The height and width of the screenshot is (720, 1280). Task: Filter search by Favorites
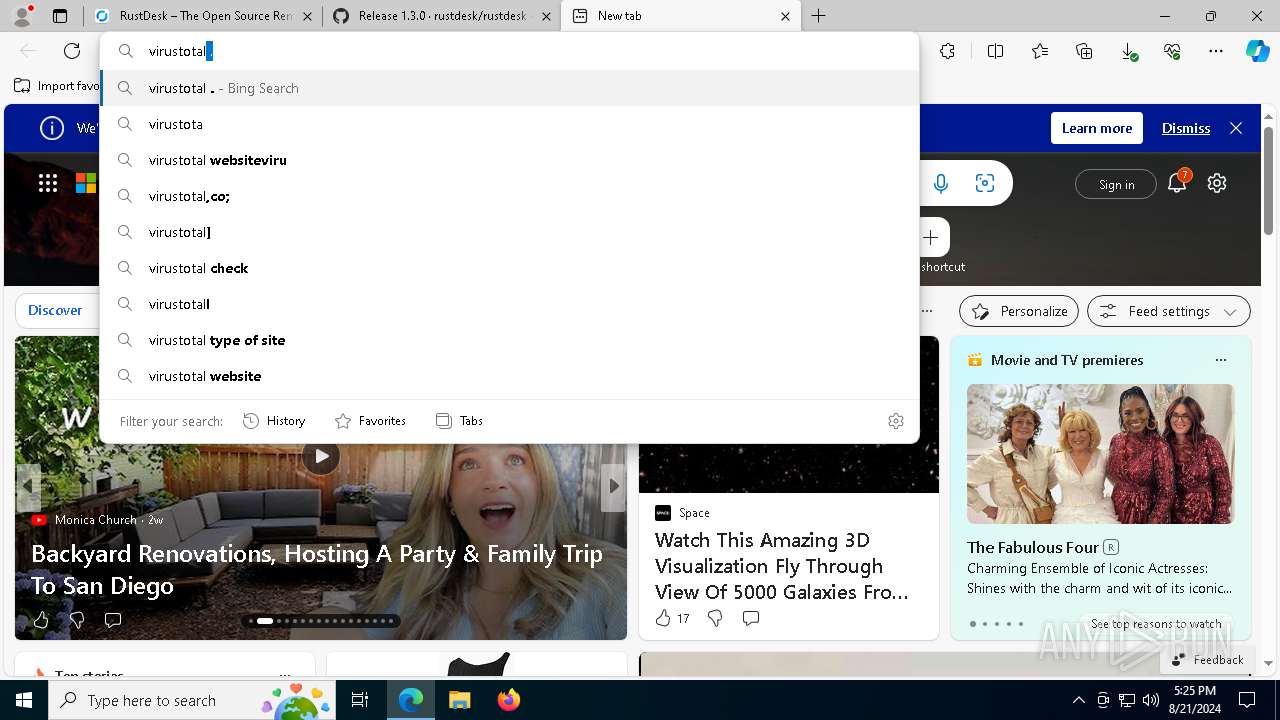pos(370,421)
